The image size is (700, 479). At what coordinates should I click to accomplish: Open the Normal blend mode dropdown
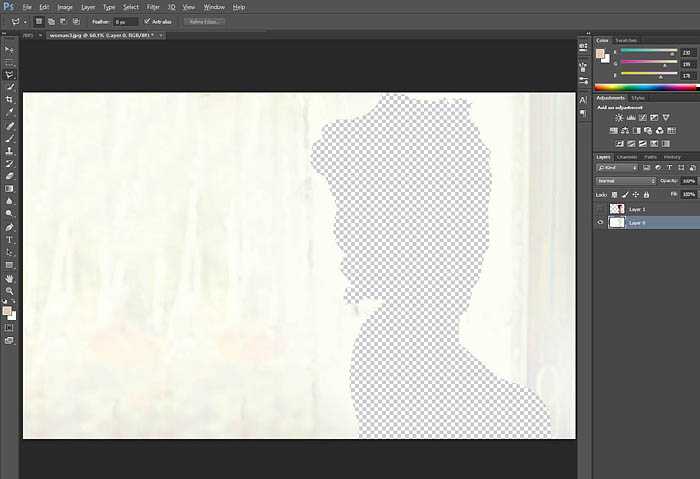(625, 181)
